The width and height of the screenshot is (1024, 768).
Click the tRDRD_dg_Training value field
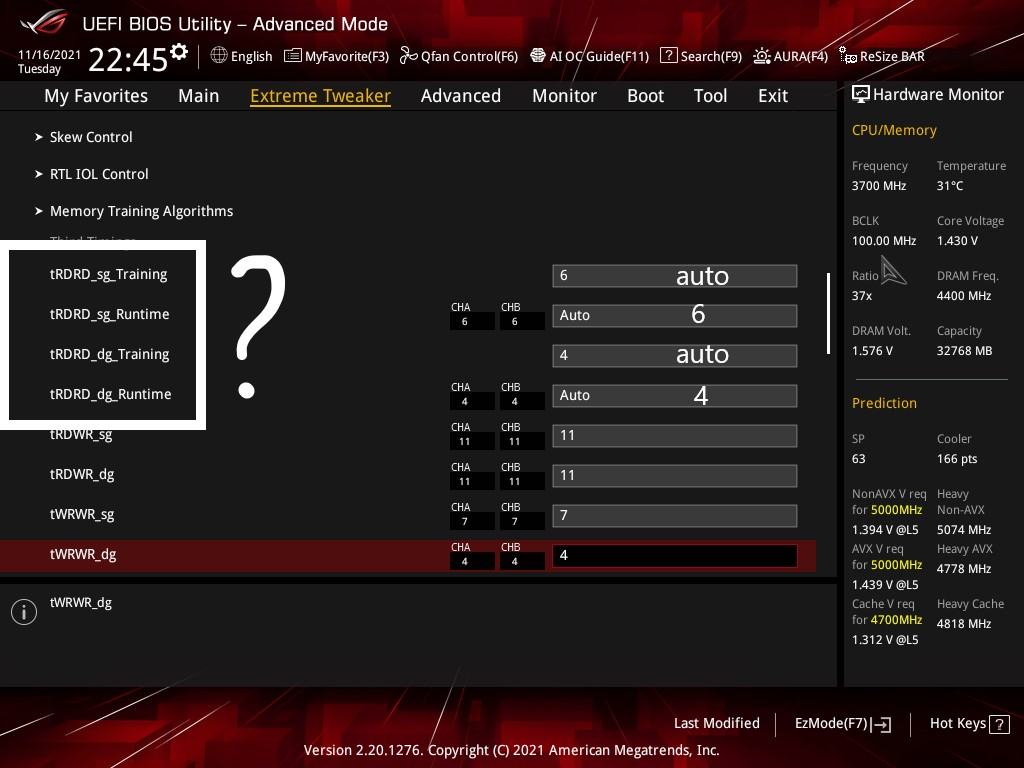pyautogui.click(x=675, y=355)
